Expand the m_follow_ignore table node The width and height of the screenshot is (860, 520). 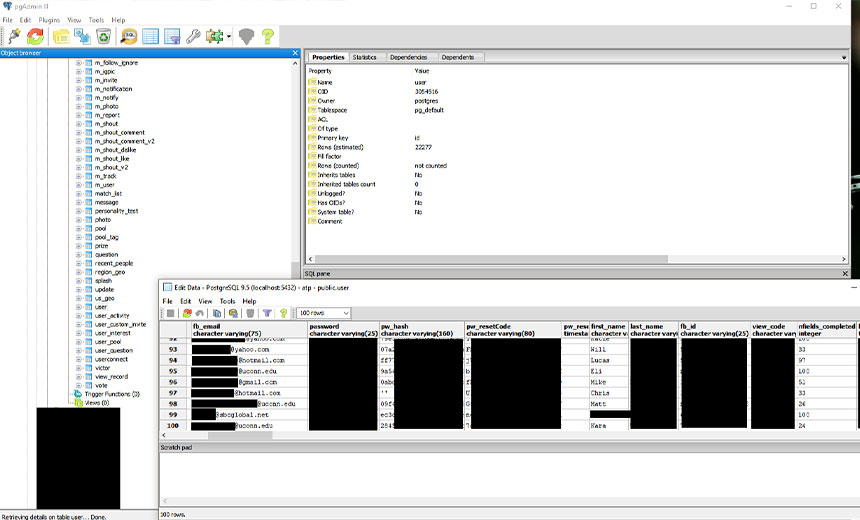pos(78,63)
